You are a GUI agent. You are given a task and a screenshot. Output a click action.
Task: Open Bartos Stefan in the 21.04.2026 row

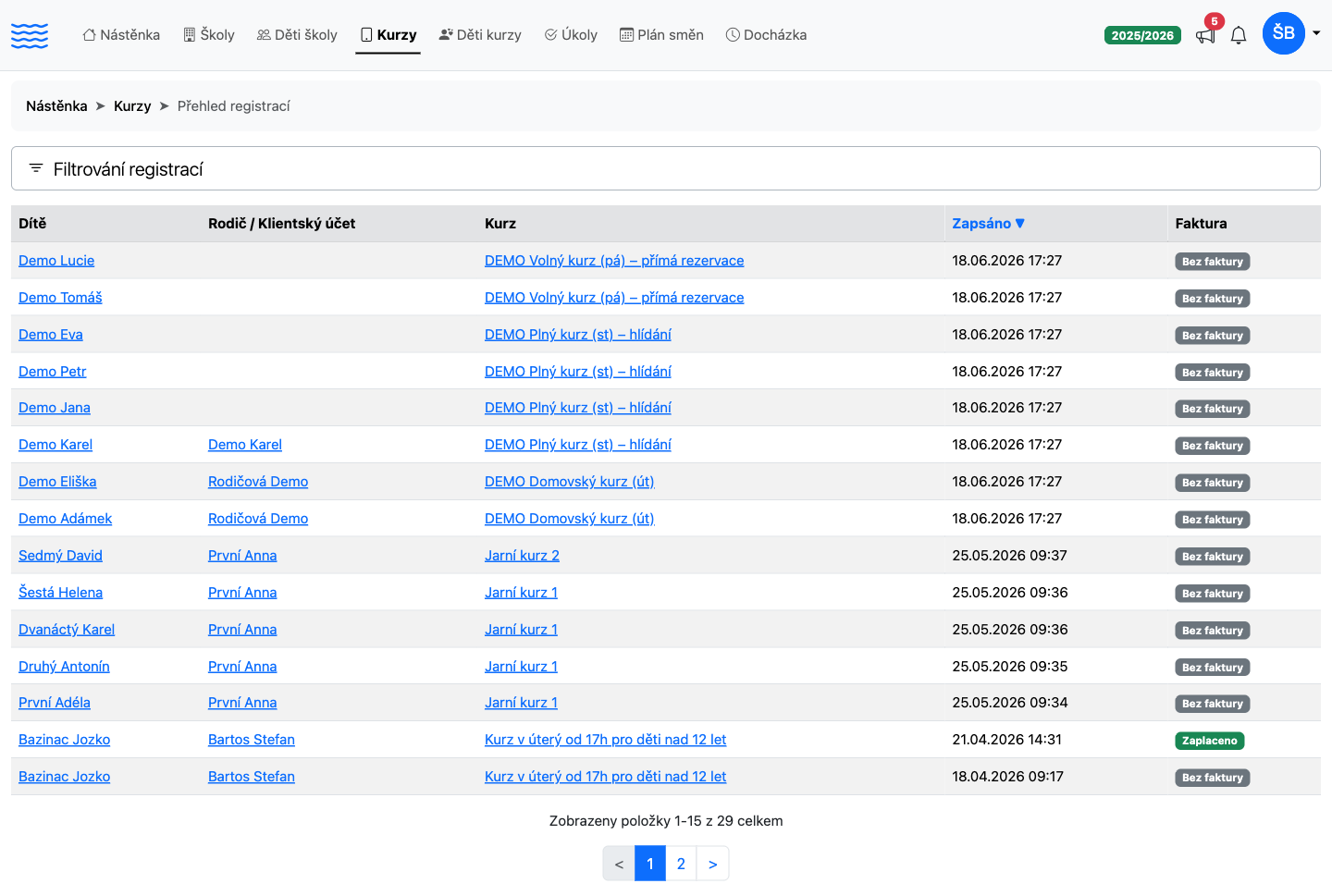pos(252,740)
